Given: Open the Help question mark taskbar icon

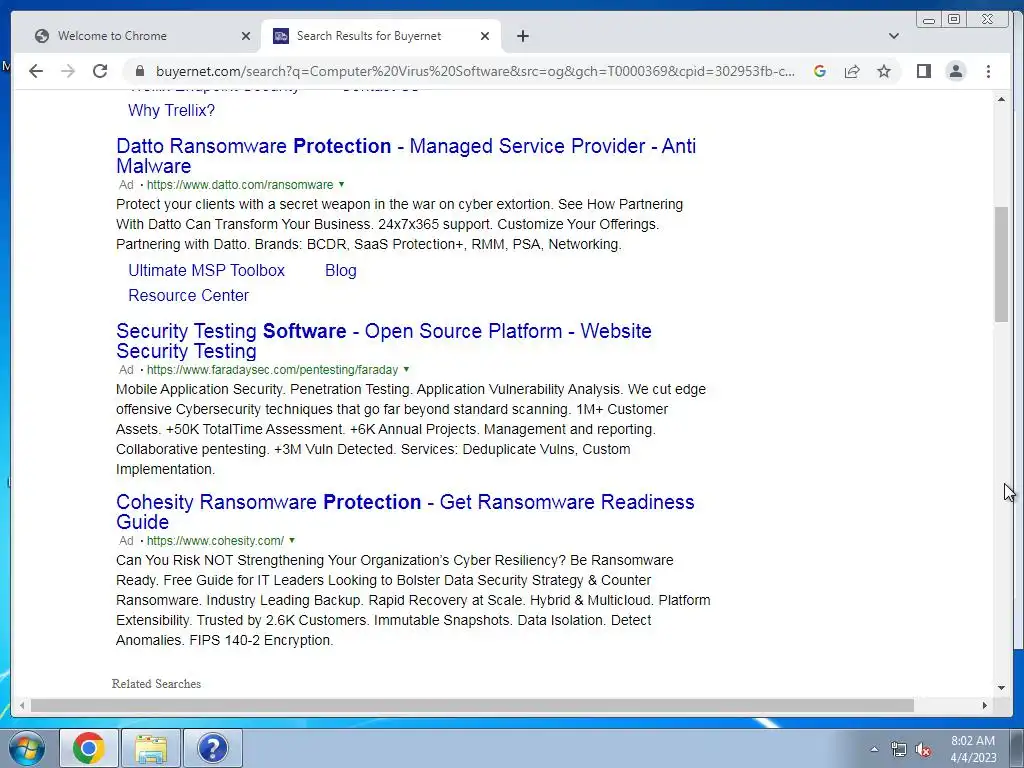Looking at the screenshot, I should (213, 748).
